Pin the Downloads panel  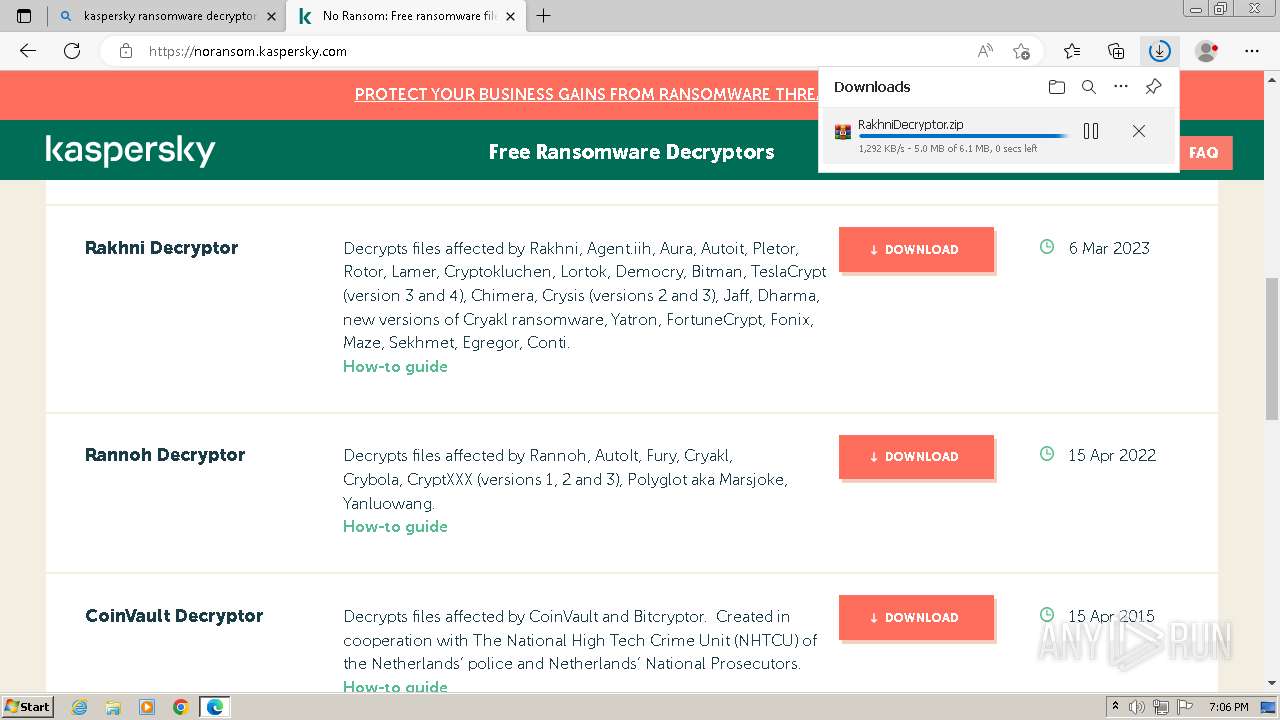click(1153, 87)
